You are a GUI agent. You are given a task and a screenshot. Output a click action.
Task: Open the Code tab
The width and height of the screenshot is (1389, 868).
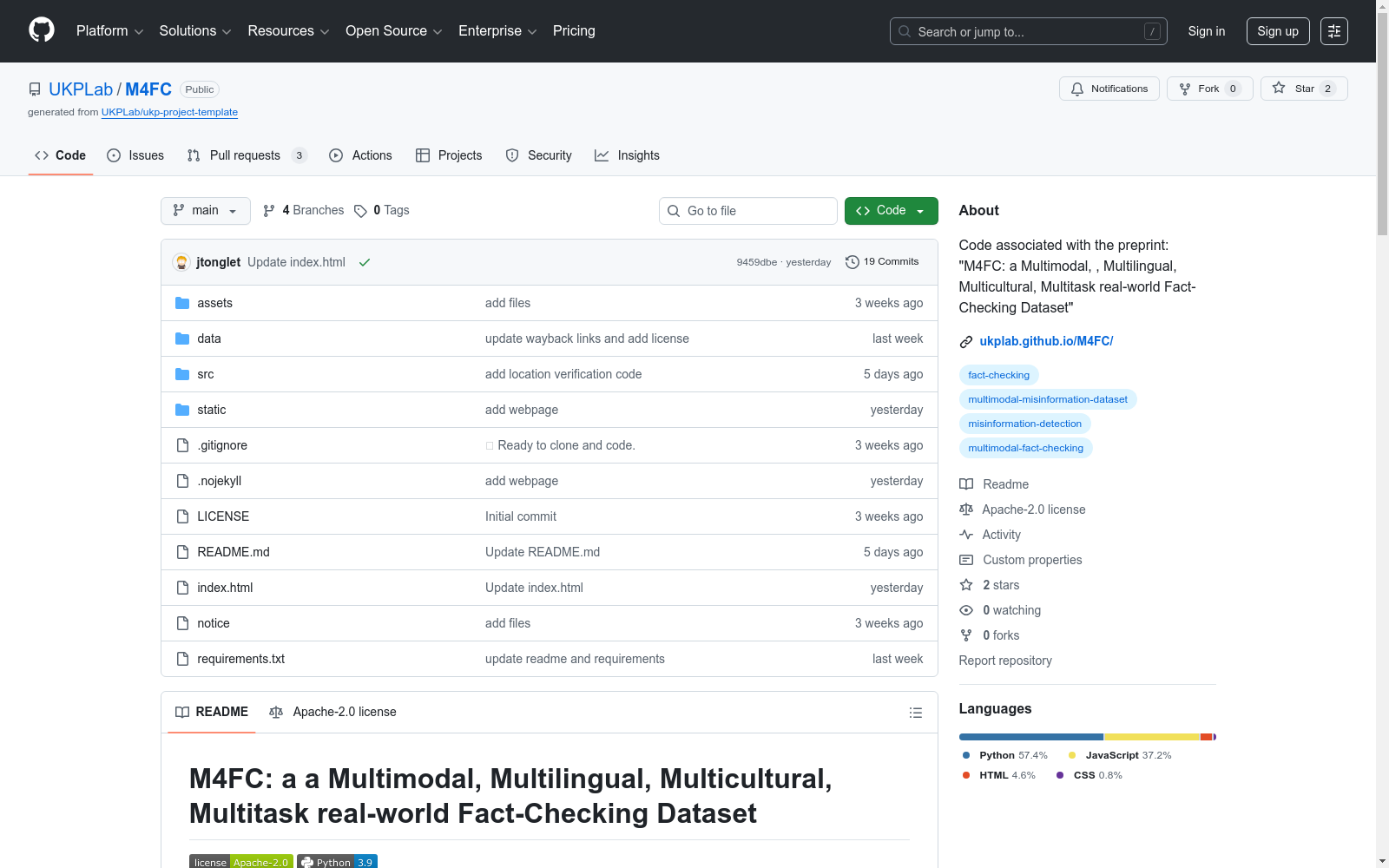(x=61, y=155)
